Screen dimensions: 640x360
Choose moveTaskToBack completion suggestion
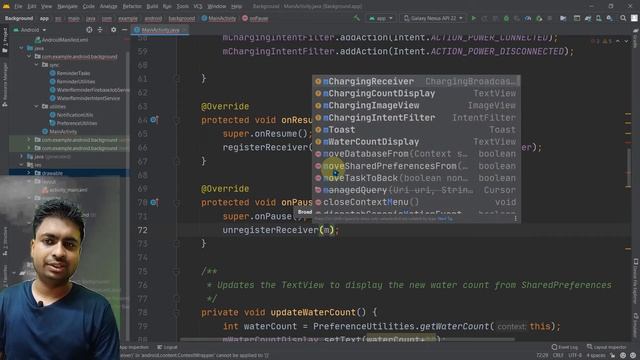[416, 178]
